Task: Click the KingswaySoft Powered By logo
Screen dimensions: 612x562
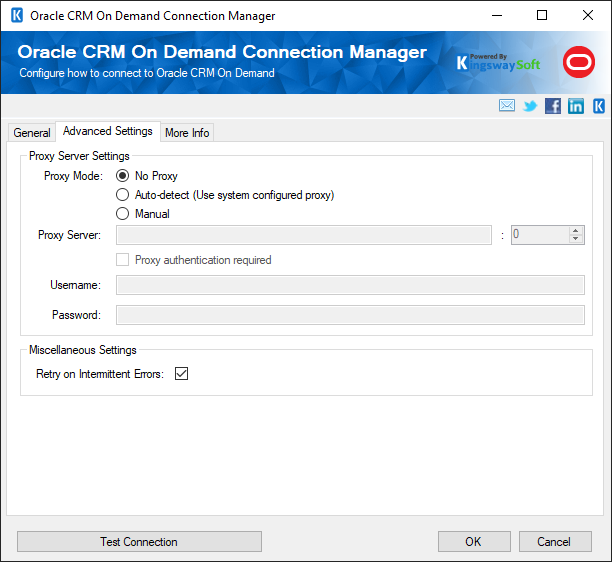Action: pyautogui.click(x=498, y=62)
